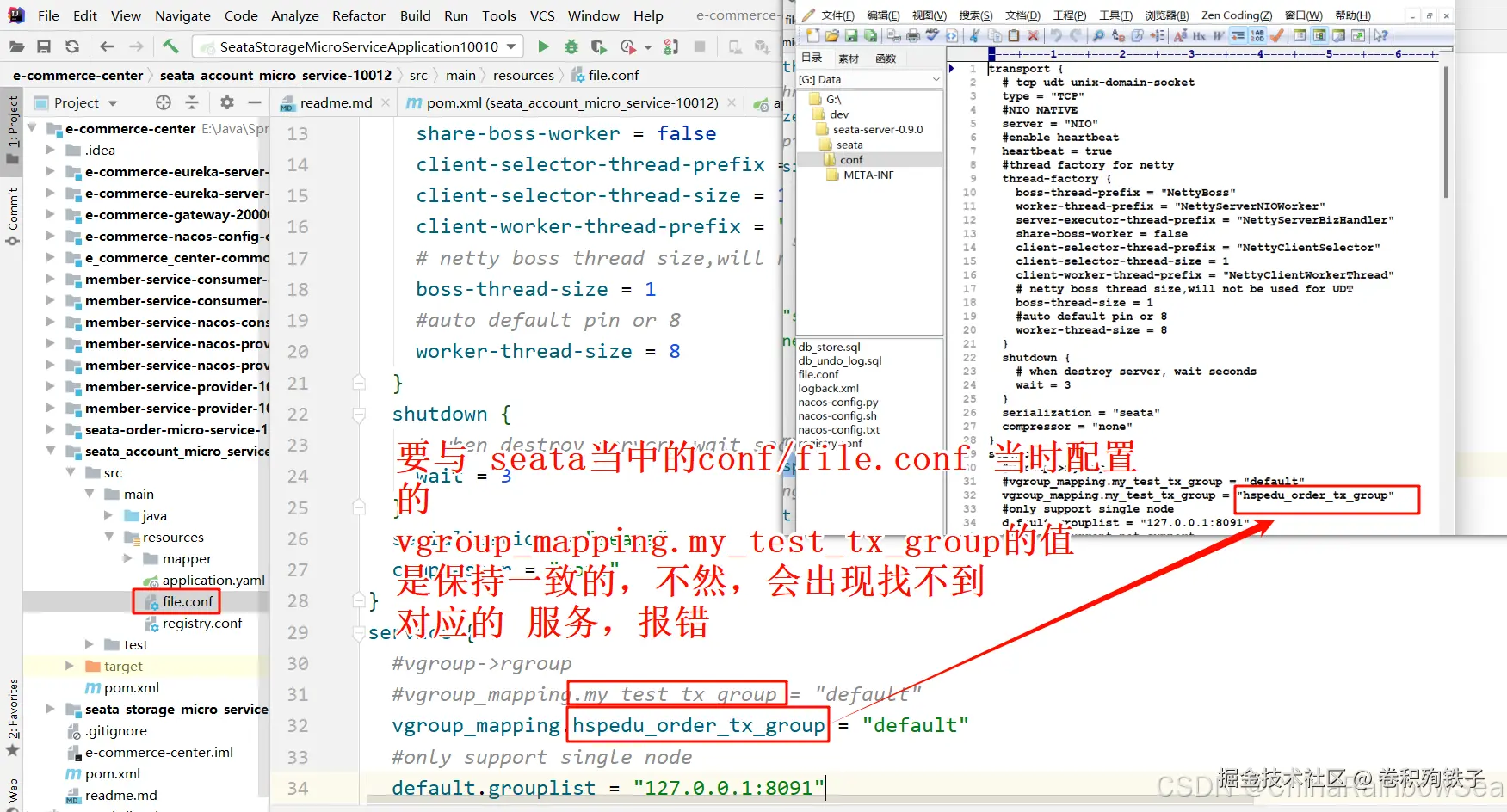Screen dimensions: 1507x812
Task: Click the Print icon in EditPlus toolbar
Action: coord(913,35)
